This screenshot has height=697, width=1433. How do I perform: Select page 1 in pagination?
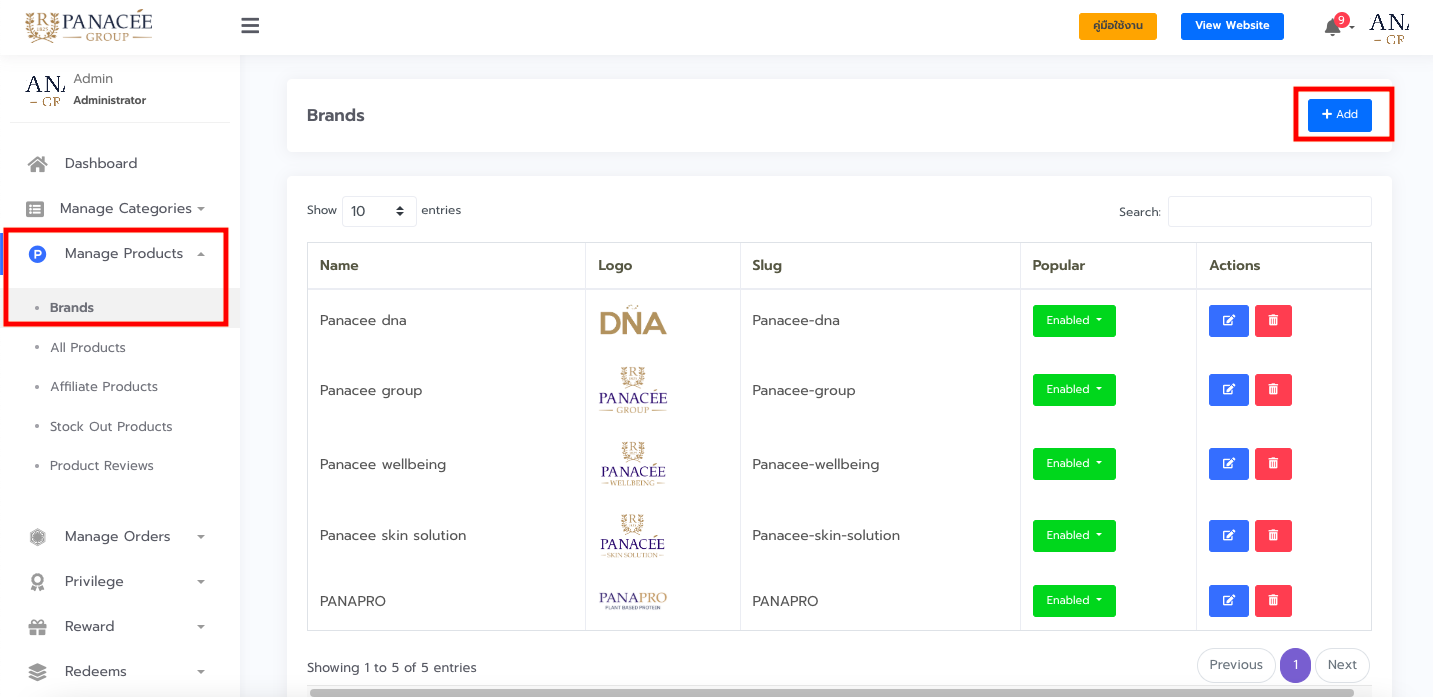(x=1295, y=665)
